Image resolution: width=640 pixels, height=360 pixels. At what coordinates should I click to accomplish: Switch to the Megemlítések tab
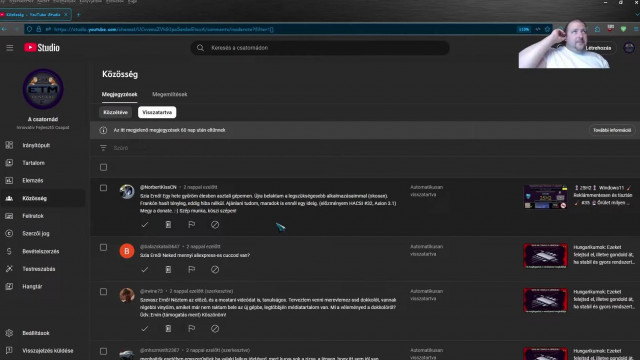169,94
